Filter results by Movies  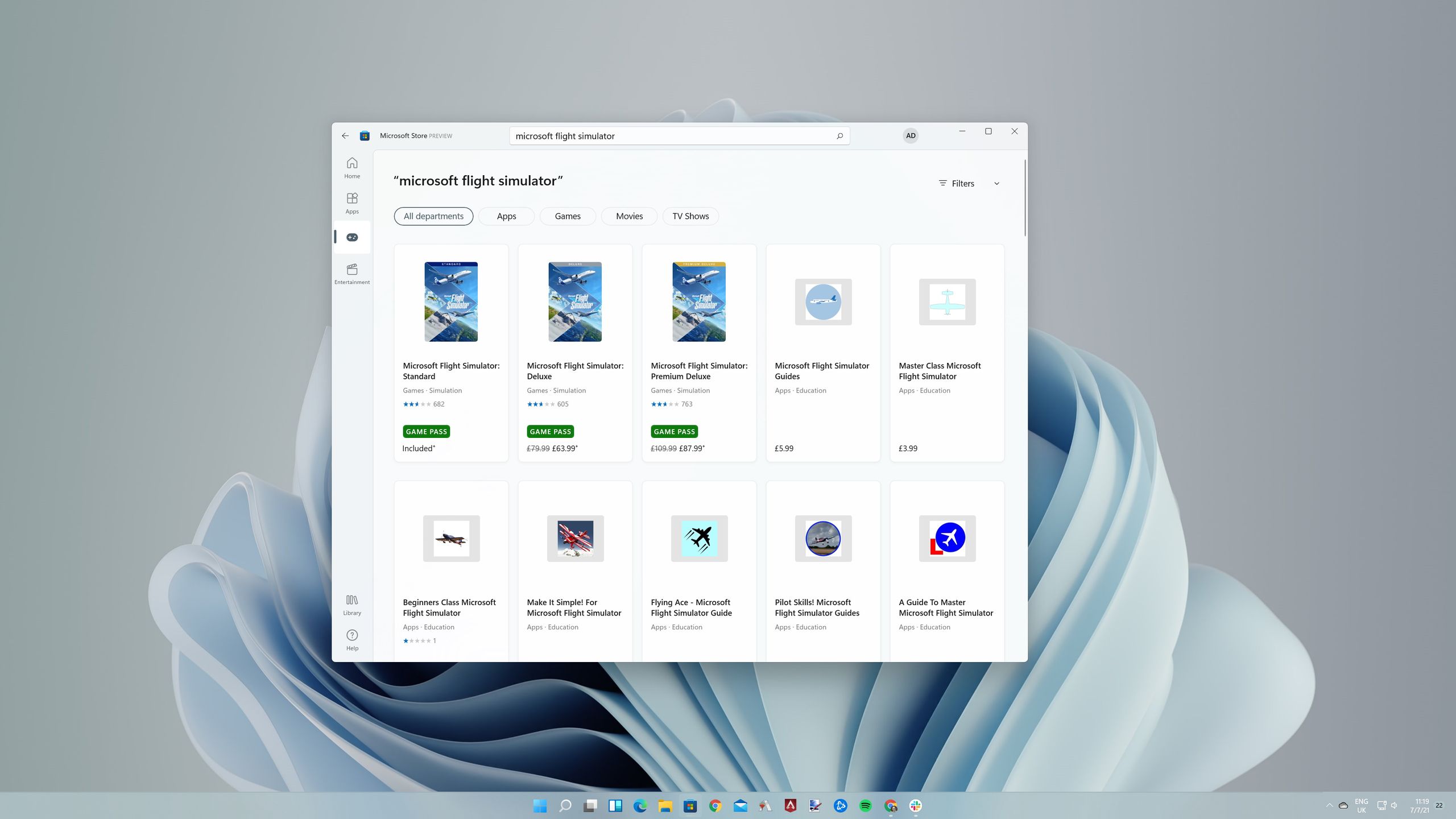point(629,216)
